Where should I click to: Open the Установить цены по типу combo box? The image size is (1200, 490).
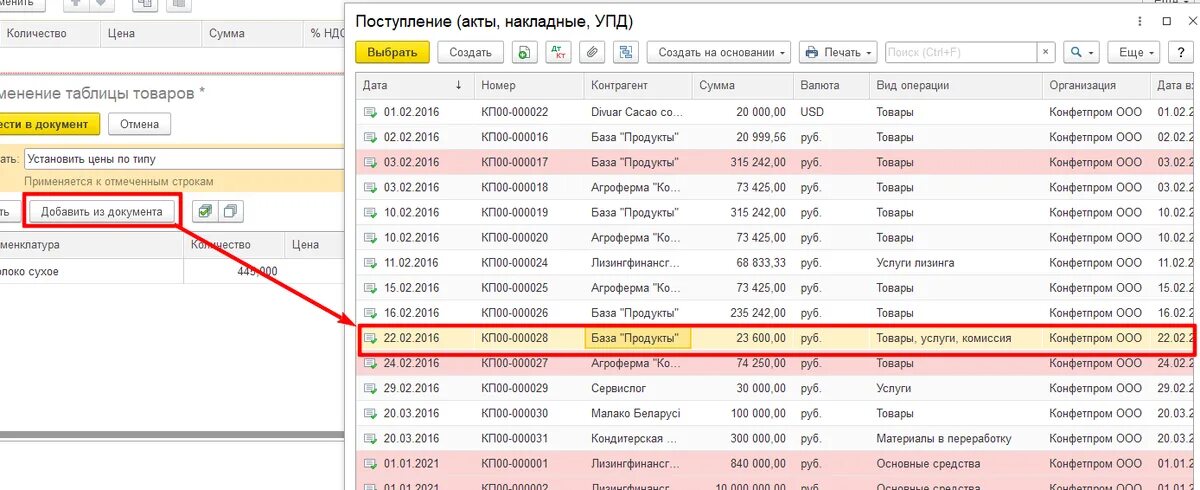coord(183,158)
